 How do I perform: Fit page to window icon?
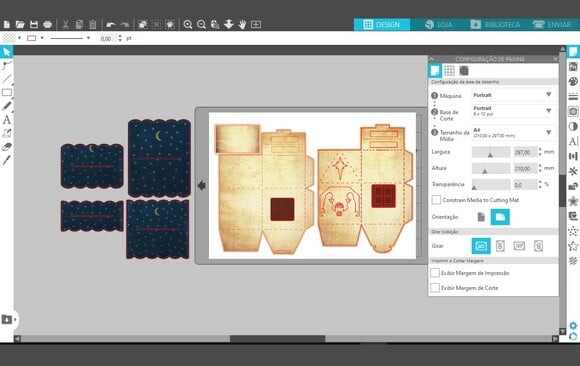(x=256, y=24)
